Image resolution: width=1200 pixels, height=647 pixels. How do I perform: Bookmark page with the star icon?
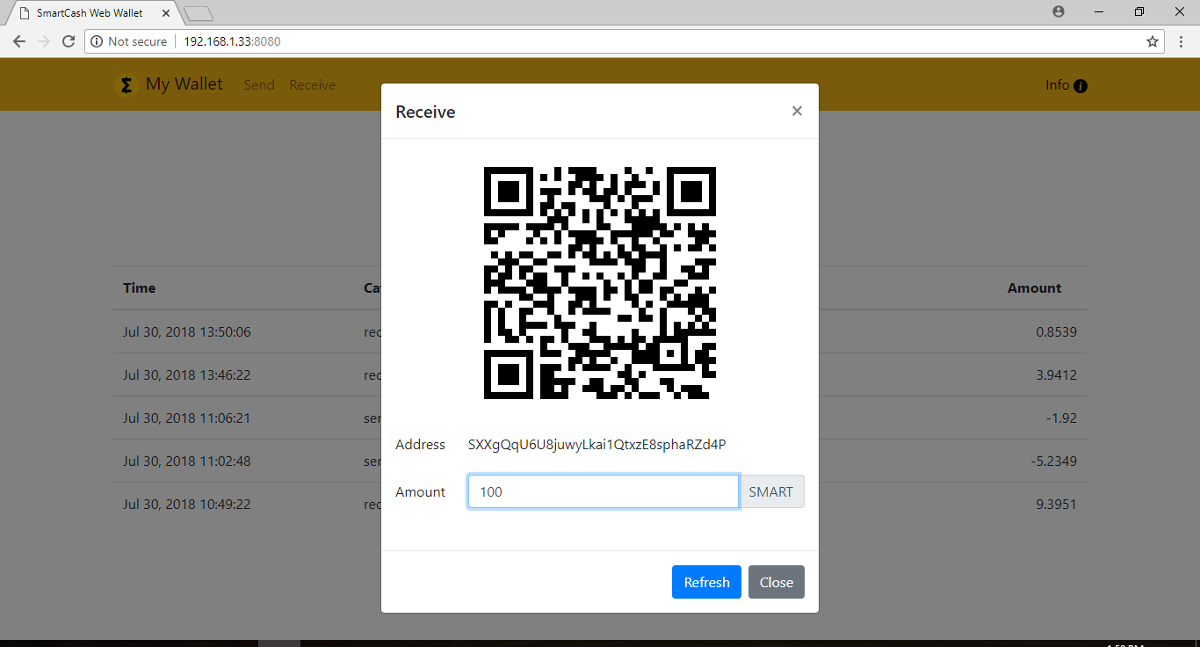click(x=1152, y=42)
